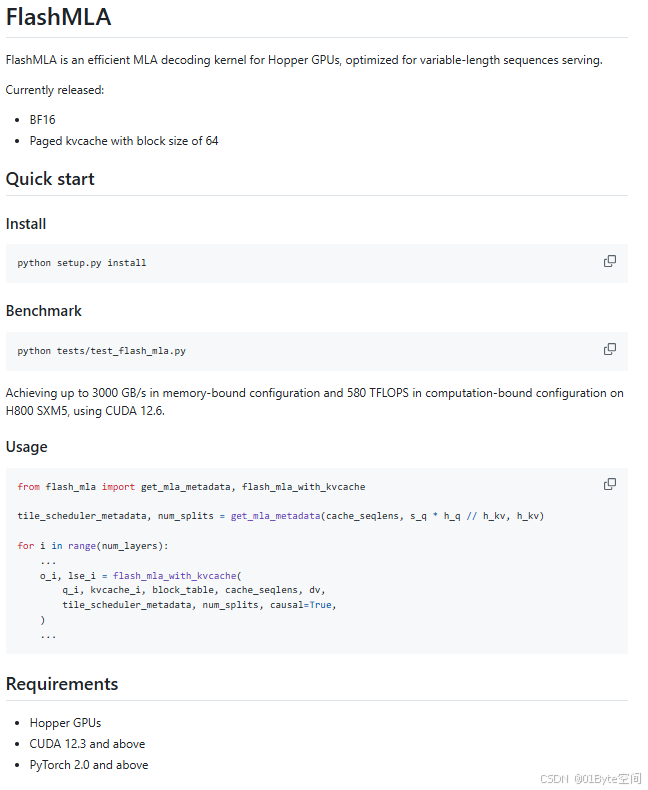Click the 'Achieving up to 3000 GB/s' paragraph

pyautogui.click(x=314, y=402)
